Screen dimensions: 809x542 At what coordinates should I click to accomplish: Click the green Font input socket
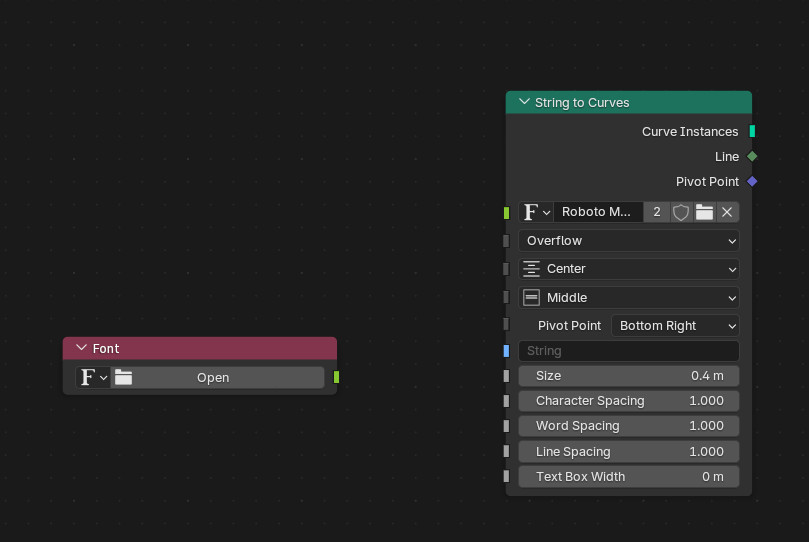506,212
